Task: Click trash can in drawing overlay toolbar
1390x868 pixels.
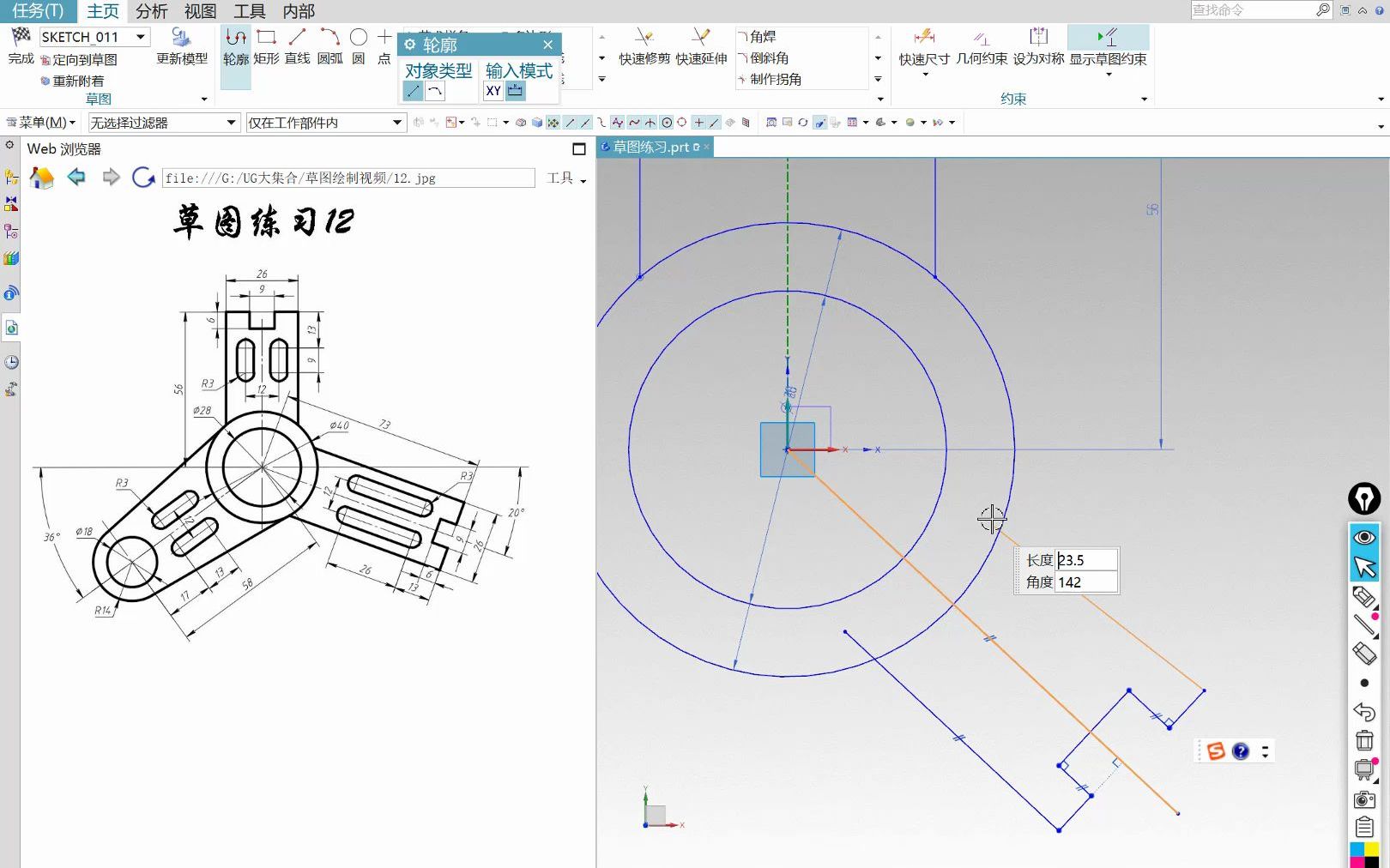Action: (x=1364, y=740)
